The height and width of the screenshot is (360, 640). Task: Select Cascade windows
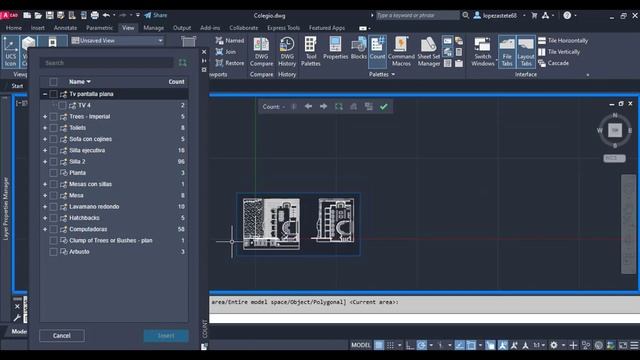(x=553, y=63)
